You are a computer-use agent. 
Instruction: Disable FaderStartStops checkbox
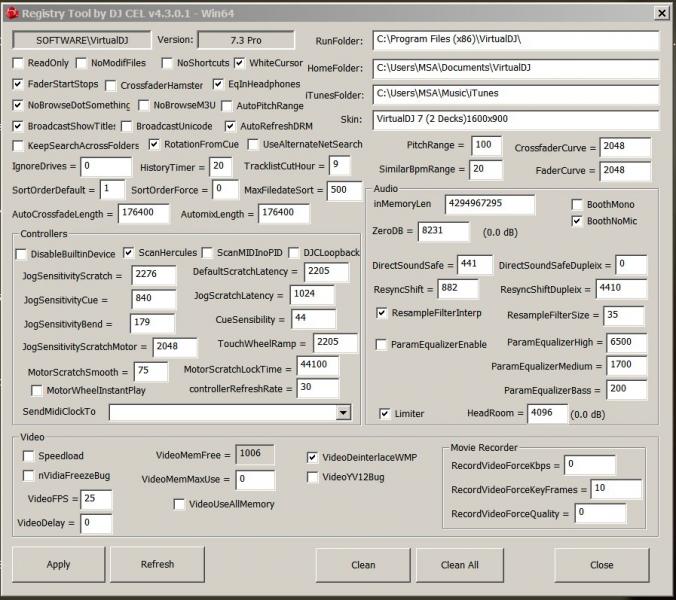point(18,84)
